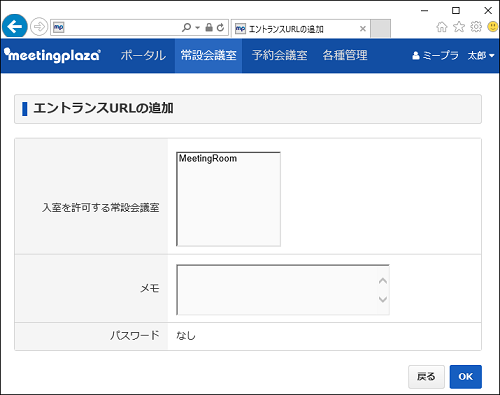Click the memo scrollbar down arrow
The height and width of the screenshot is (395, 500).
click(x=383, y=299)
